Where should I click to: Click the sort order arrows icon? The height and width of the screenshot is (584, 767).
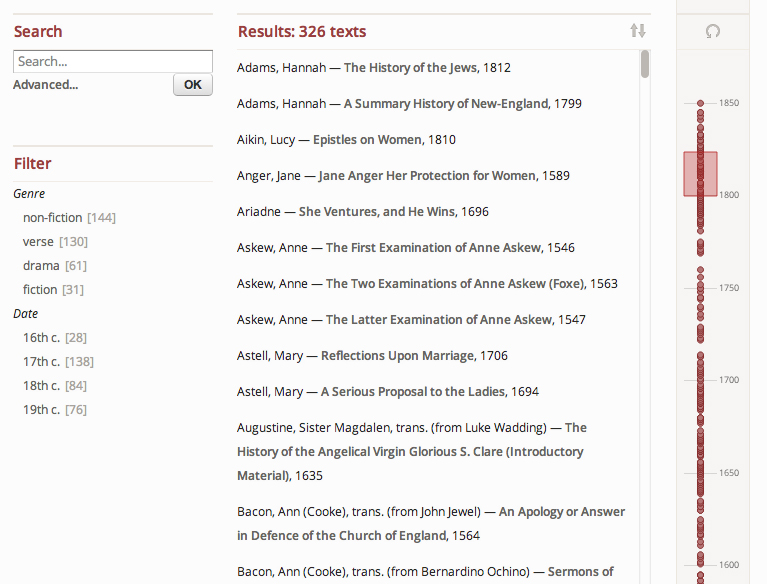click(638, 31)
